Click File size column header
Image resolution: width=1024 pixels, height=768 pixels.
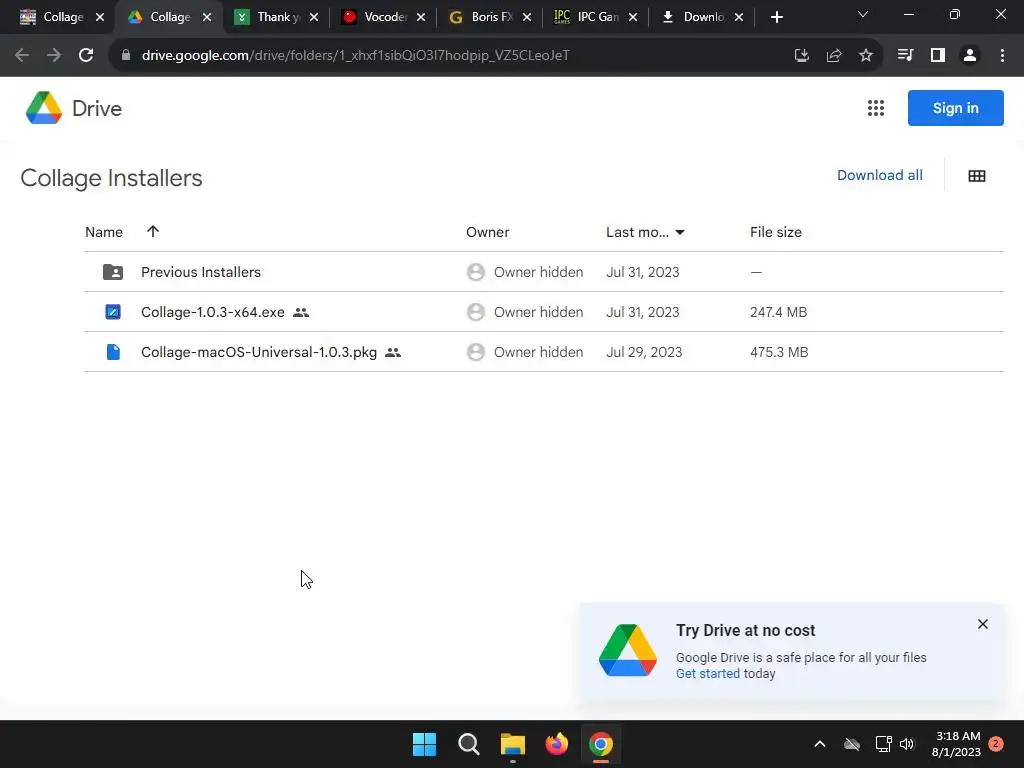pos(775,232)
